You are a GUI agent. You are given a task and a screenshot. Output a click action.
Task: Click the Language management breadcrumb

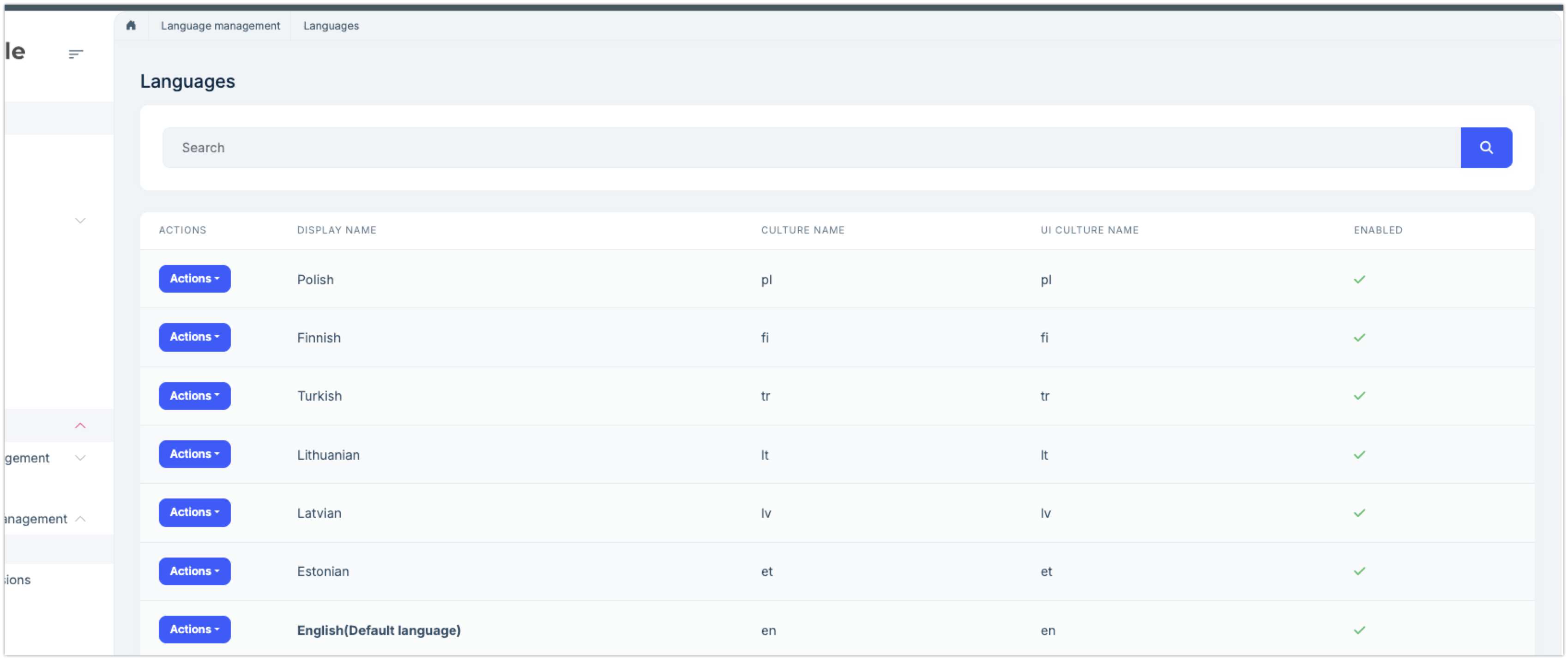(220, 25)
